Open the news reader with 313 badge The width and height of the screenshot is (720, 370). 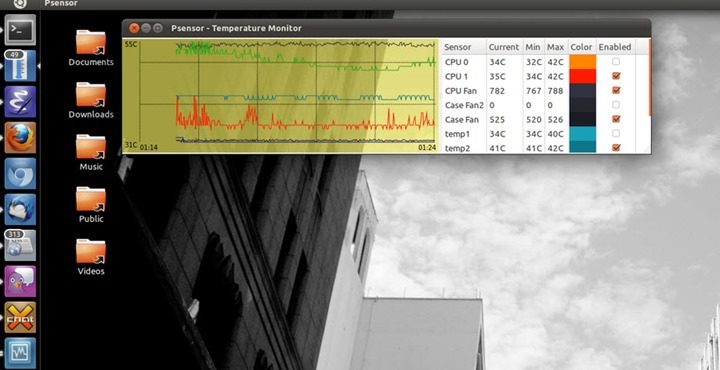point(20,246)
